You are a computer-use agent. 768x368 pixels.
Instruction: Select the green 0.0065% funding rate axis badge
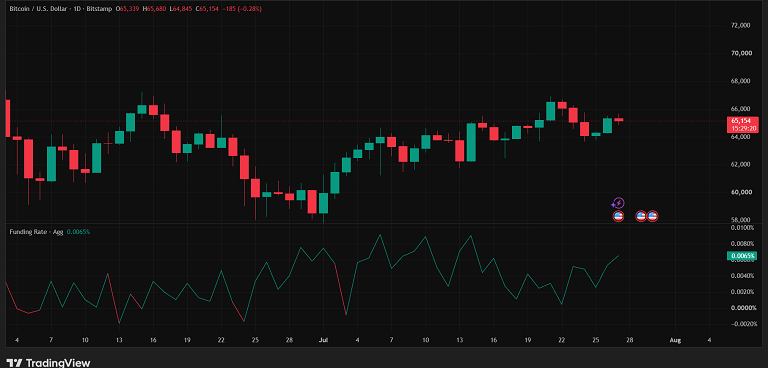(743, 255)
